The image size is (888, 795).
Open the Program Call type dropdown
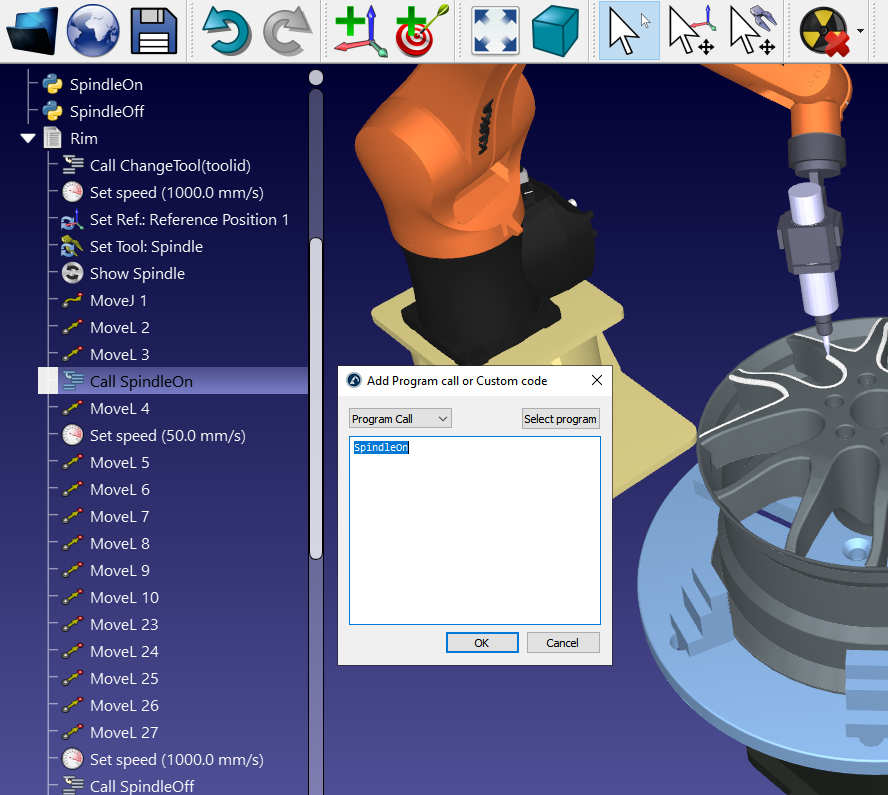(x=400, y=419)
